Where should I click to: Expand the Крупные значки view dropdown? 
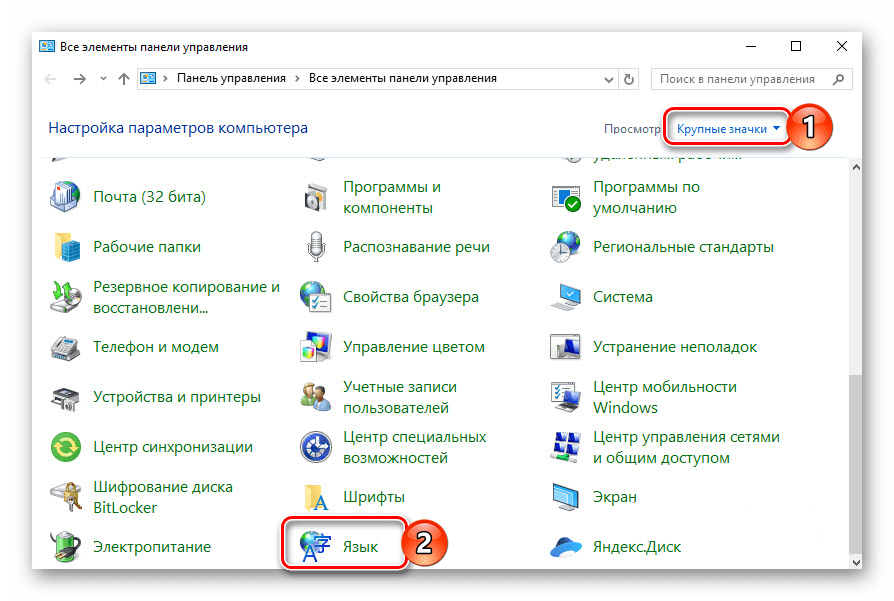click(x=727, y=129)
